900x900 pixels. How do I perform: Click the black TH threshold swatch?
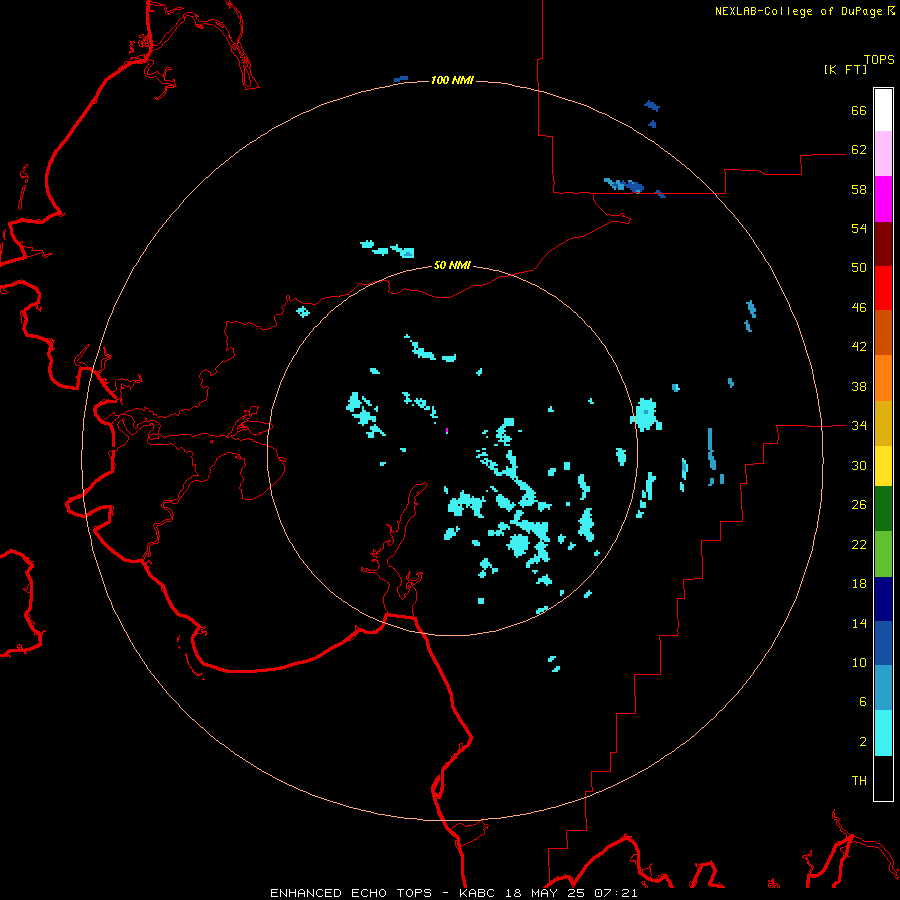883,778
